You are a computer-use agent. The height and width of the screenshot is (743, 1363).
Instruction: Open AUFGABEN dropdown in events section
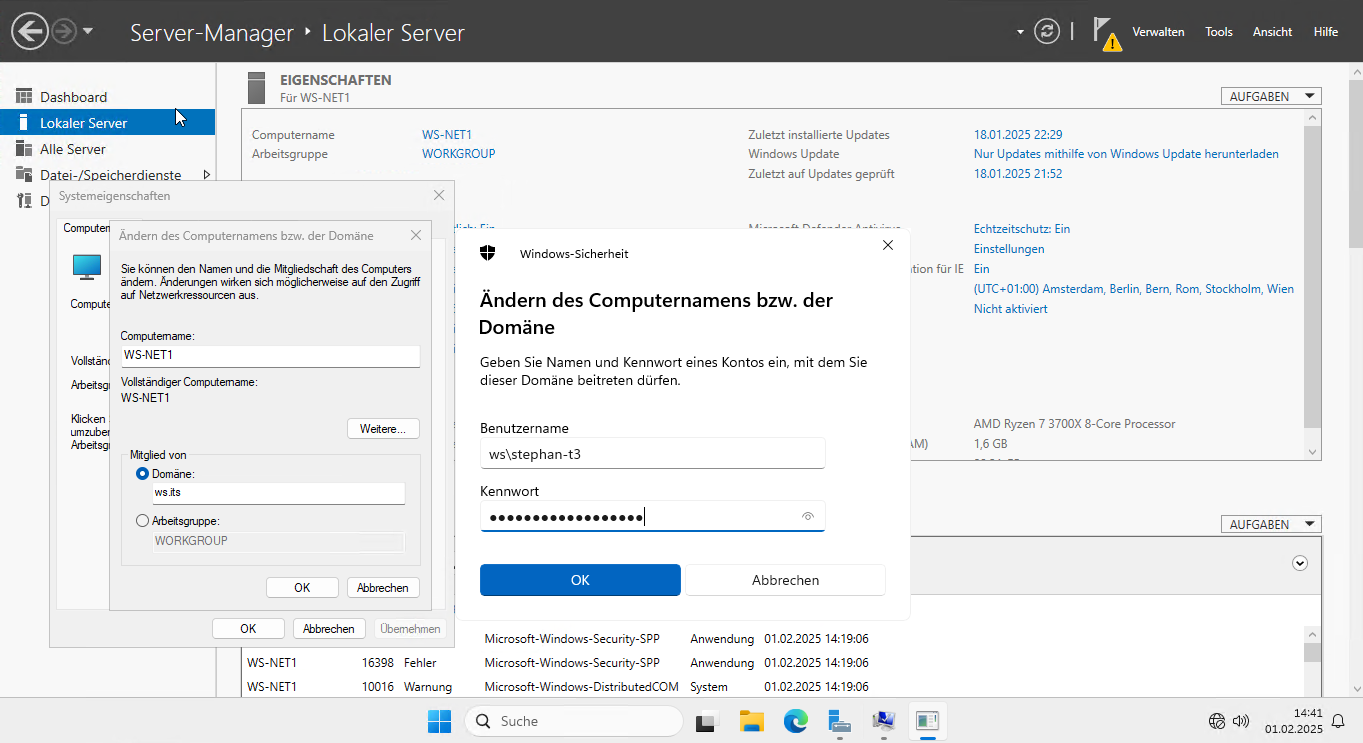(x=1271, y=524)
